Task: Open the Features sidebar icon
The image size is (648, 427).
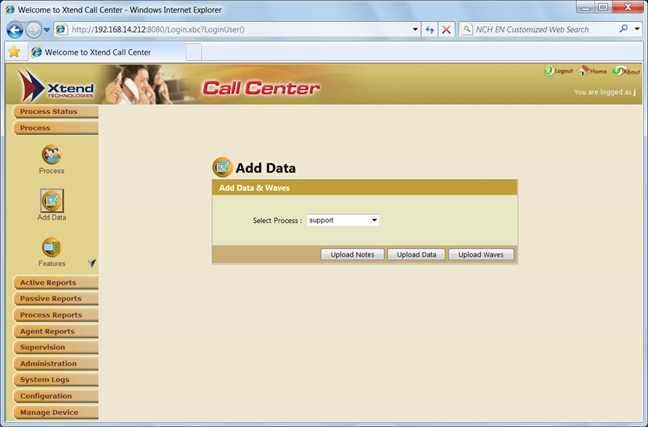Action: 52,247
